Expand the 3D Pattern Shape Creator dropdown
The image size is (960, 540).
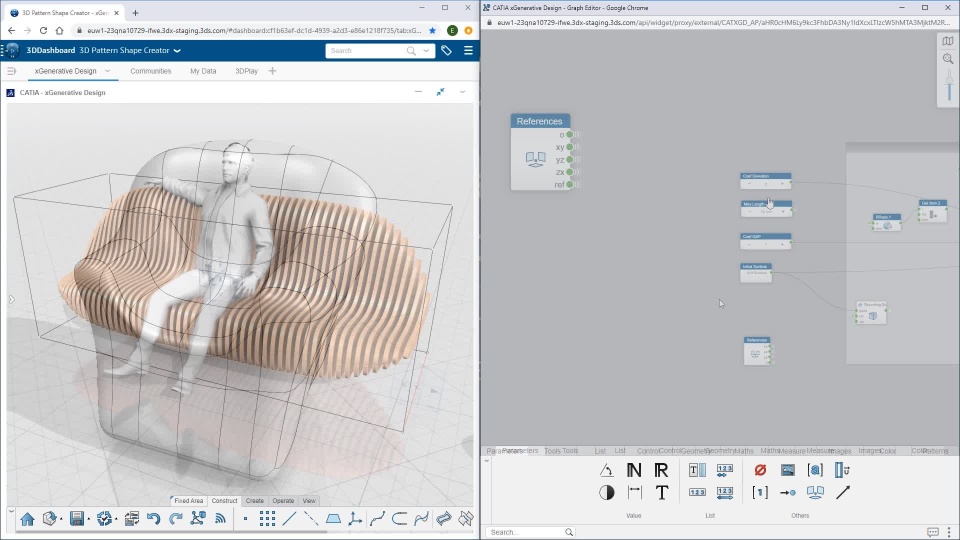click(177, 50)
